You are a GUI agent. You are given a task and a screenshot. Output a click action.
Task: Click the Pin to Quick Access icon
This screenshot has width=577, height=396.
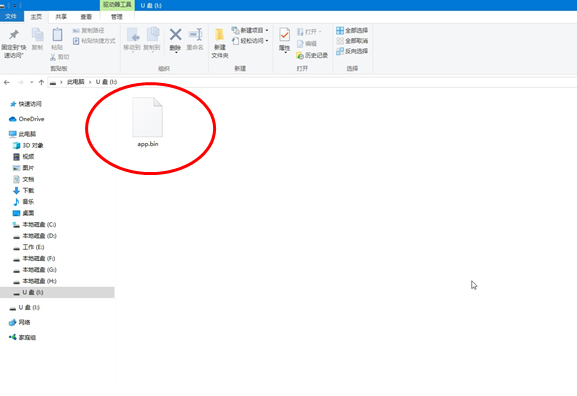click(x=14, y=35)
